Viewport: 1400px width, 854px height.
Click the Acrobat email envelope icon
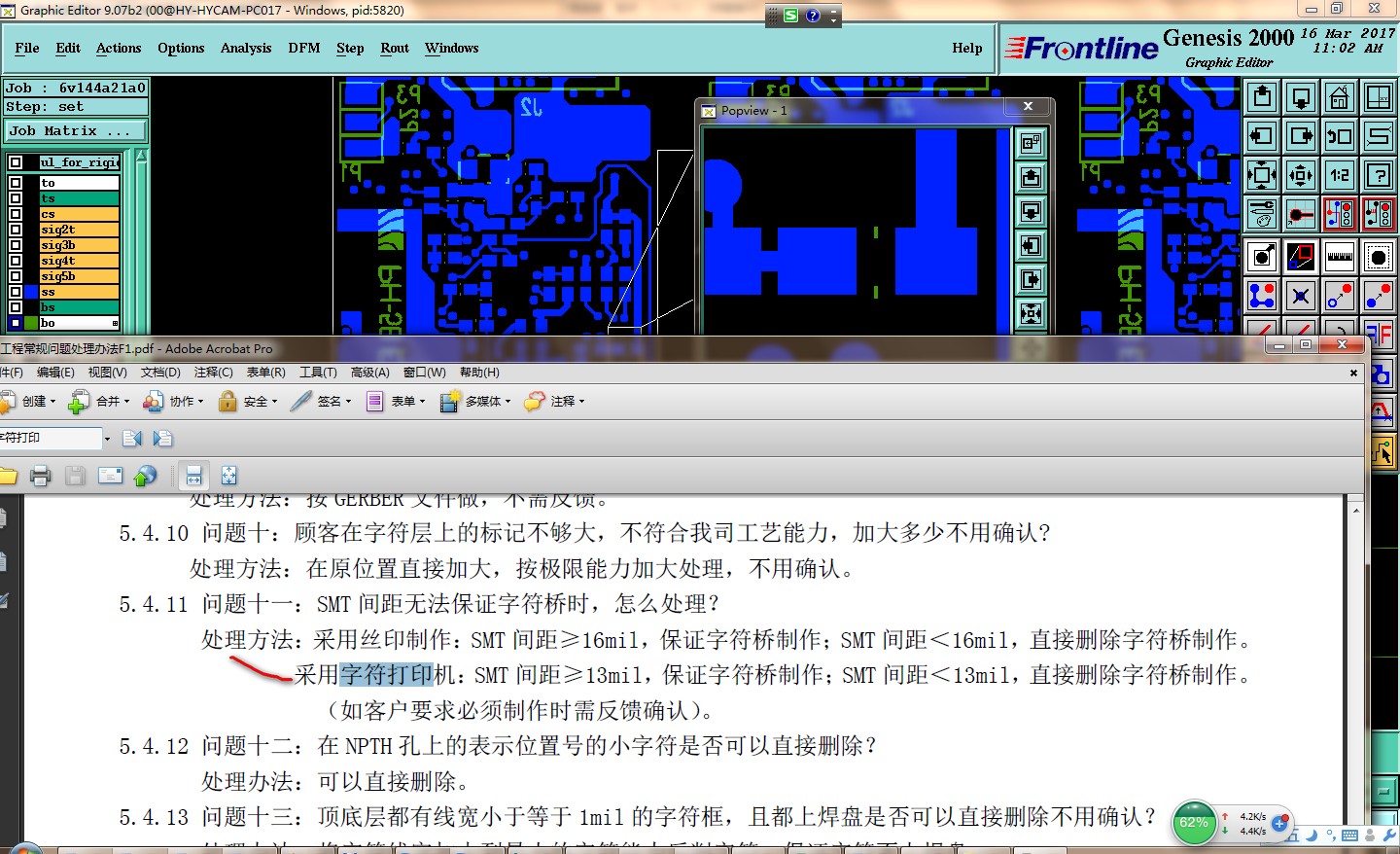[x=110, y=476]
